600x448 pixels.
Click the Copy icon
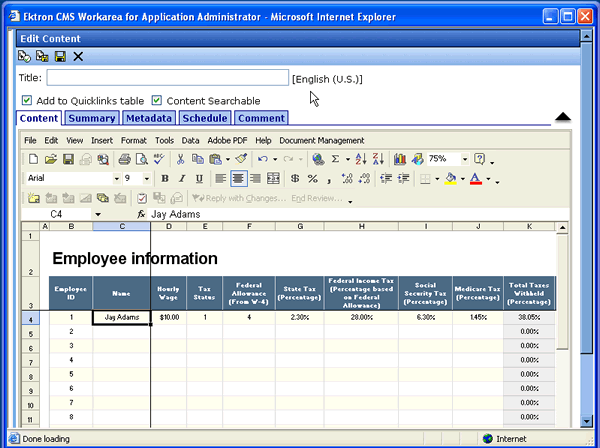coord(197,159)
